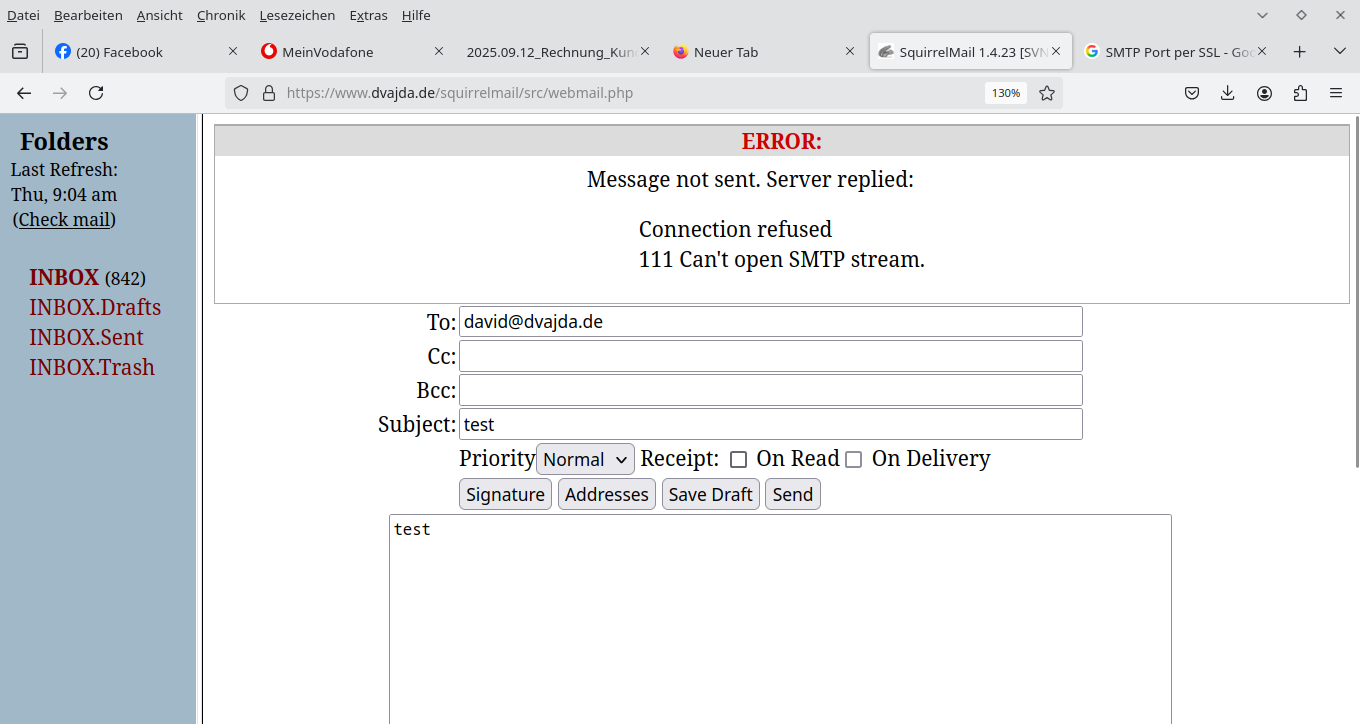Open a new tab with plus icon
Viewport: 1360px width, 724px height.
tap(1299, 52)
